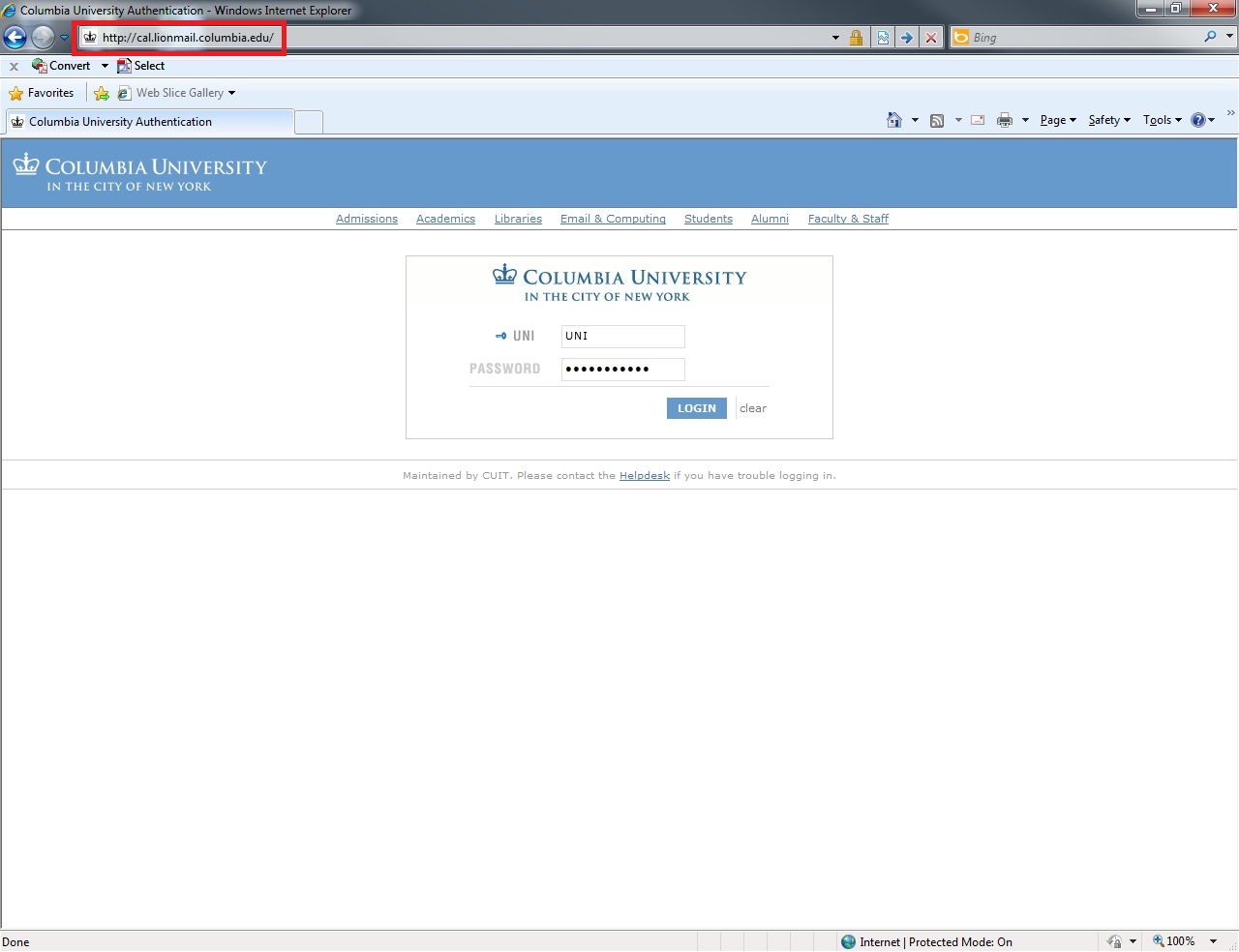The image size is (1239, 952).
Task: Click the Internet Protected Mode zone indicator
Action: coord(927,941)
